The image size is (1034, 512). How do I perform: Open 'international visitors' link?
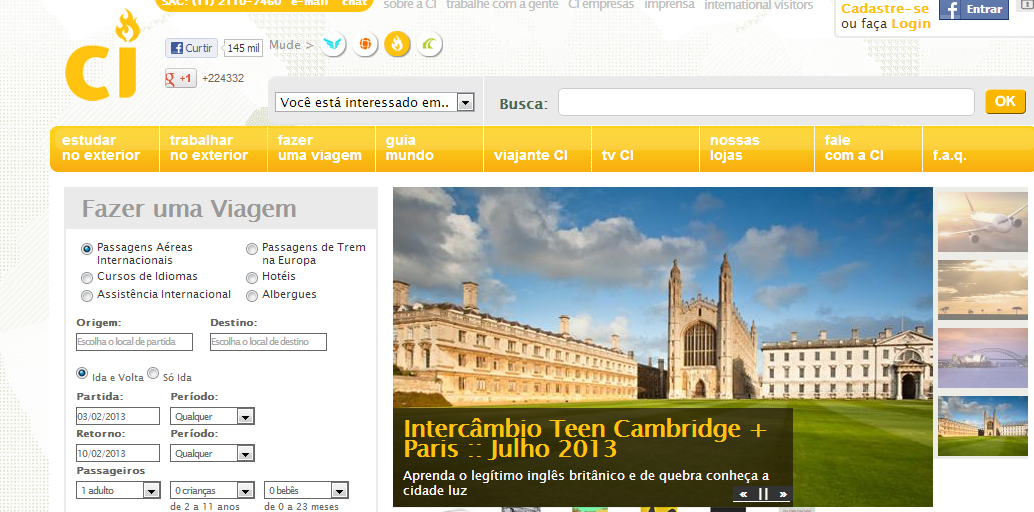759,5
